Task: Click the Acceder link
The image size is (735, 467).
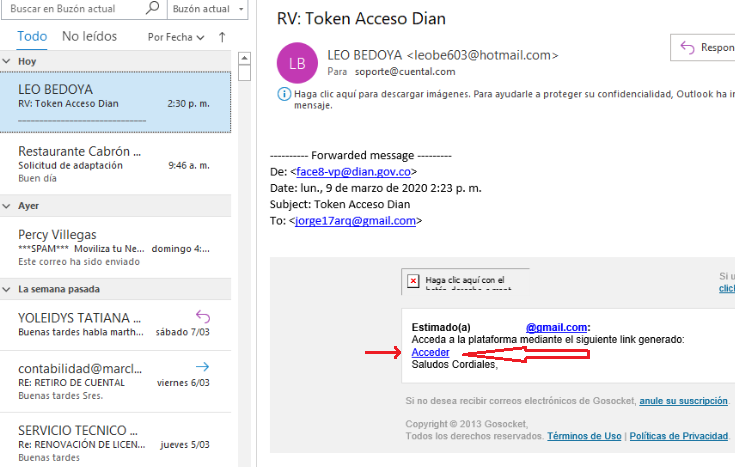Action: click(x=430, y=352)
